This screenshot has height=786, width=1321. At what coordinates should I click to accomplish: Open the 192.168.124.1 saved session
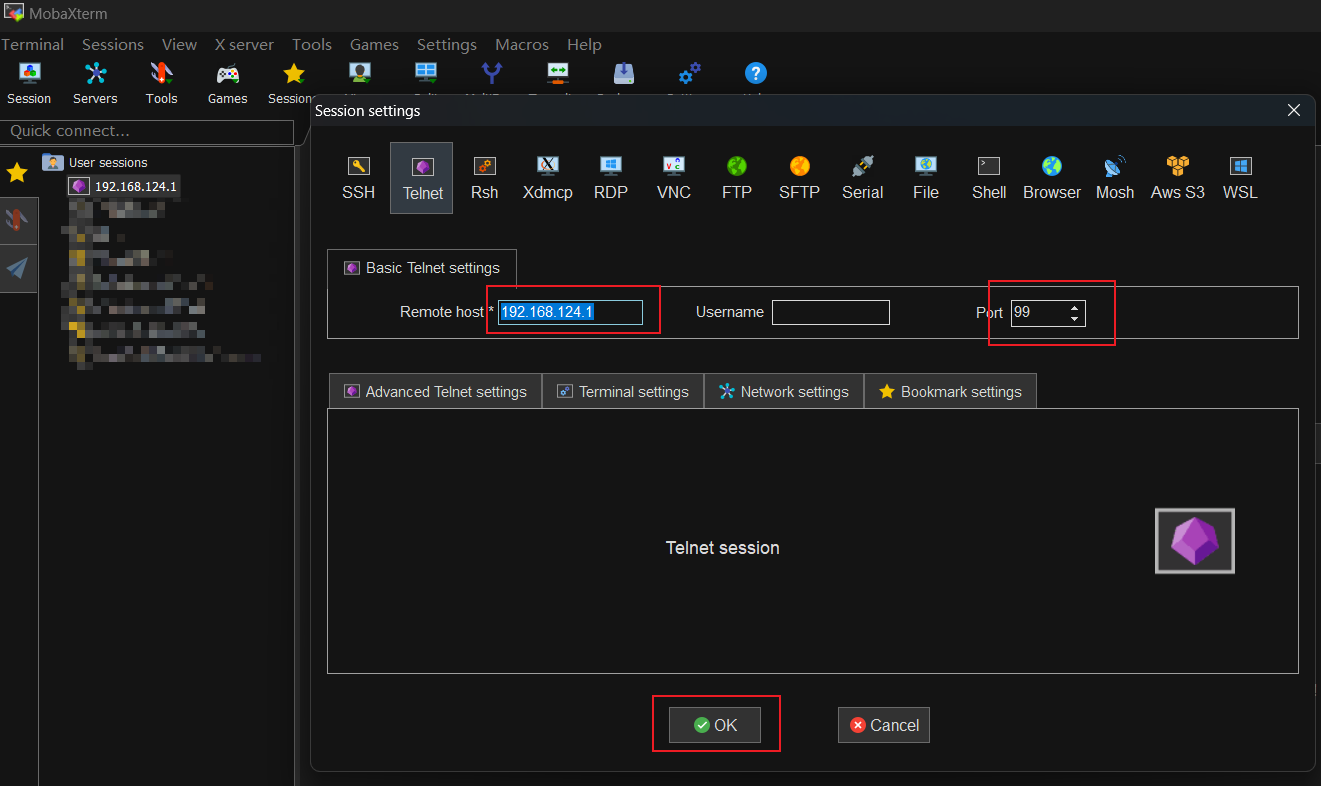[x=135, y=186]
